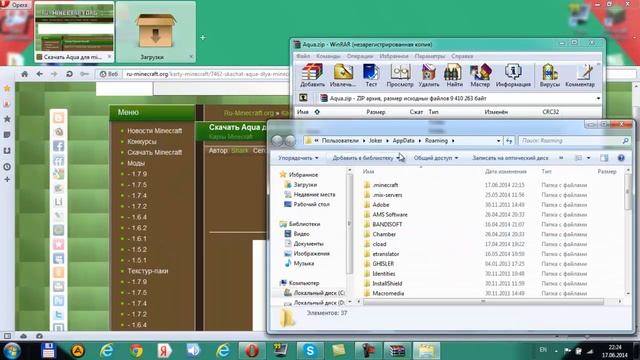Expand Explorer toolbar overflow chevron
The height and width of the screenshot is (360, 640).
tap(561, 158)
